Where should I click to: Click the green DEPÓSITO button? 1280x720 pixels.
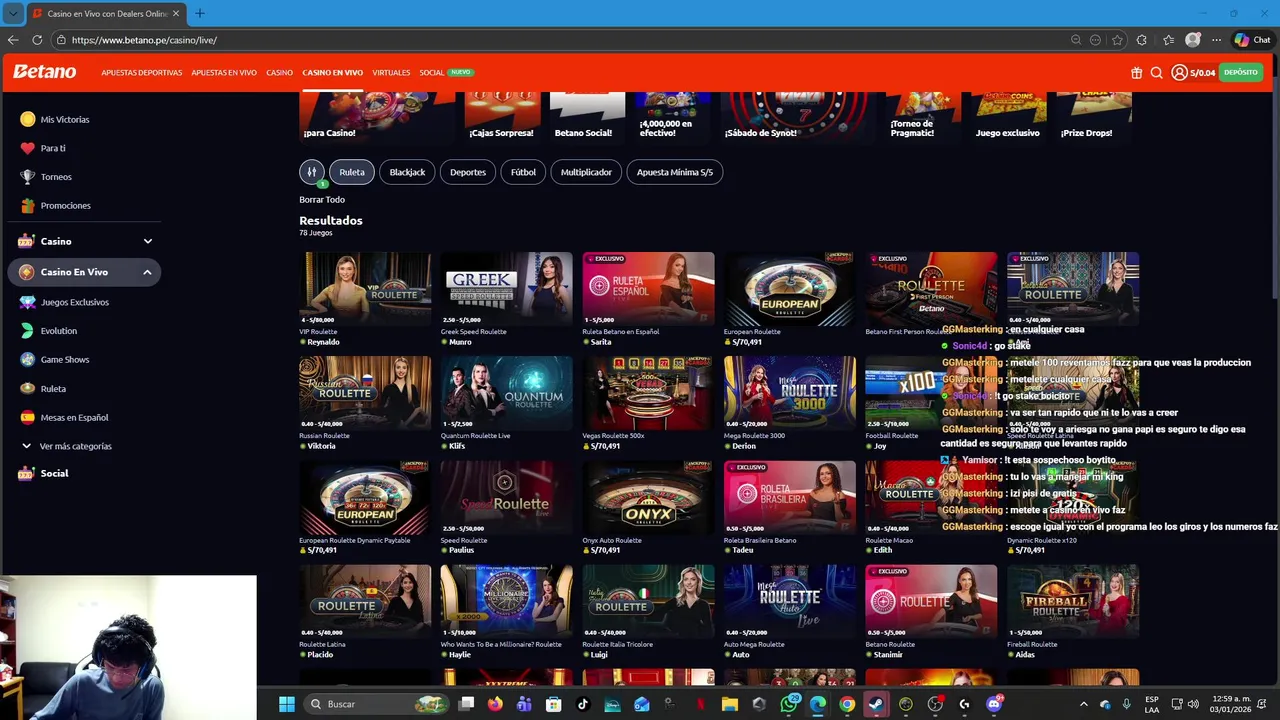point(1241,72)
